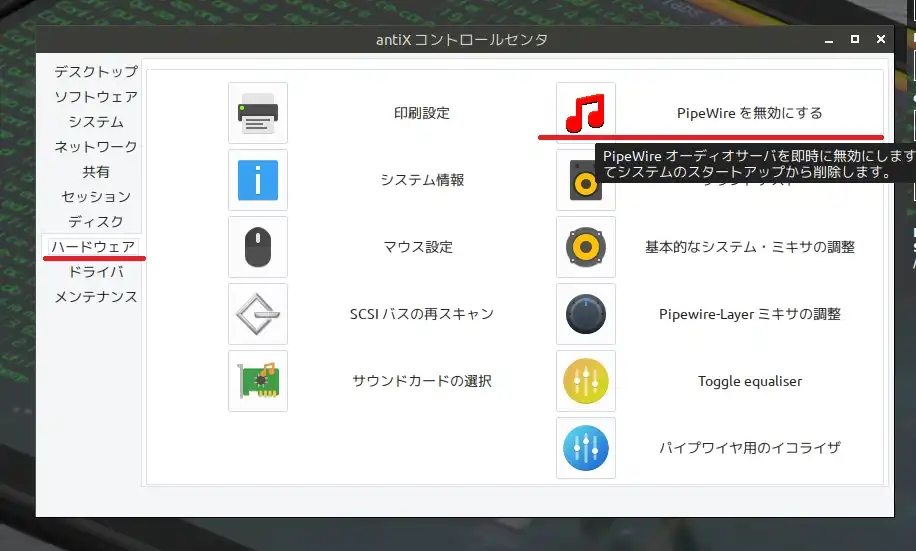Select the セッション tab
Viewport: 916px width, 551px height.
pyautogui.click(x=96, y=197)
